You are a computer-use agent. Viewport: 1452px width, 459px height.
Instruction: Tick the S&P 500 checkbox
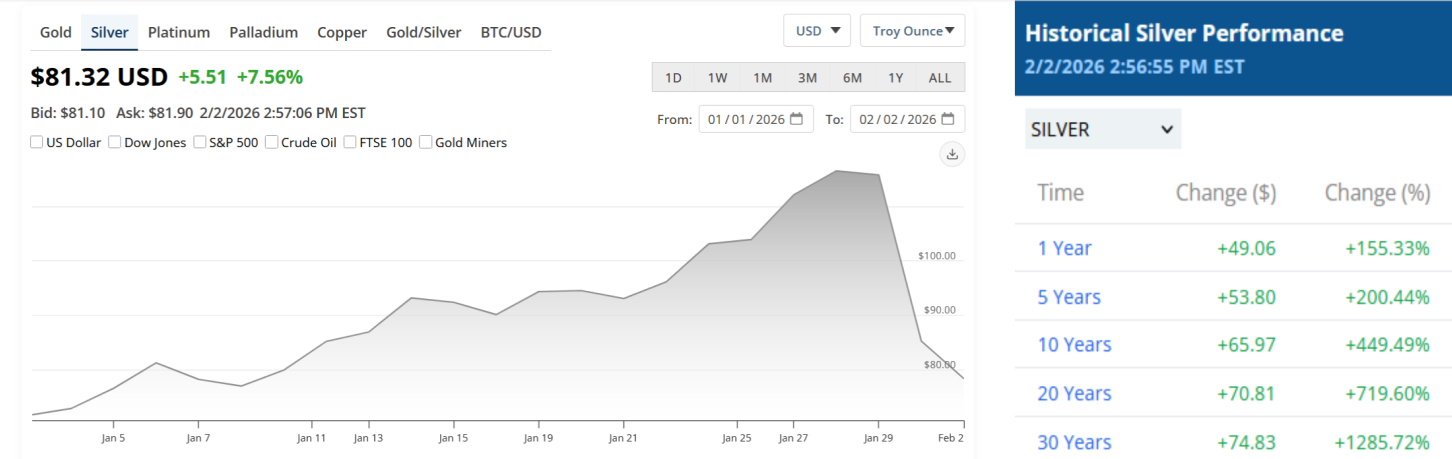(199, 142)
